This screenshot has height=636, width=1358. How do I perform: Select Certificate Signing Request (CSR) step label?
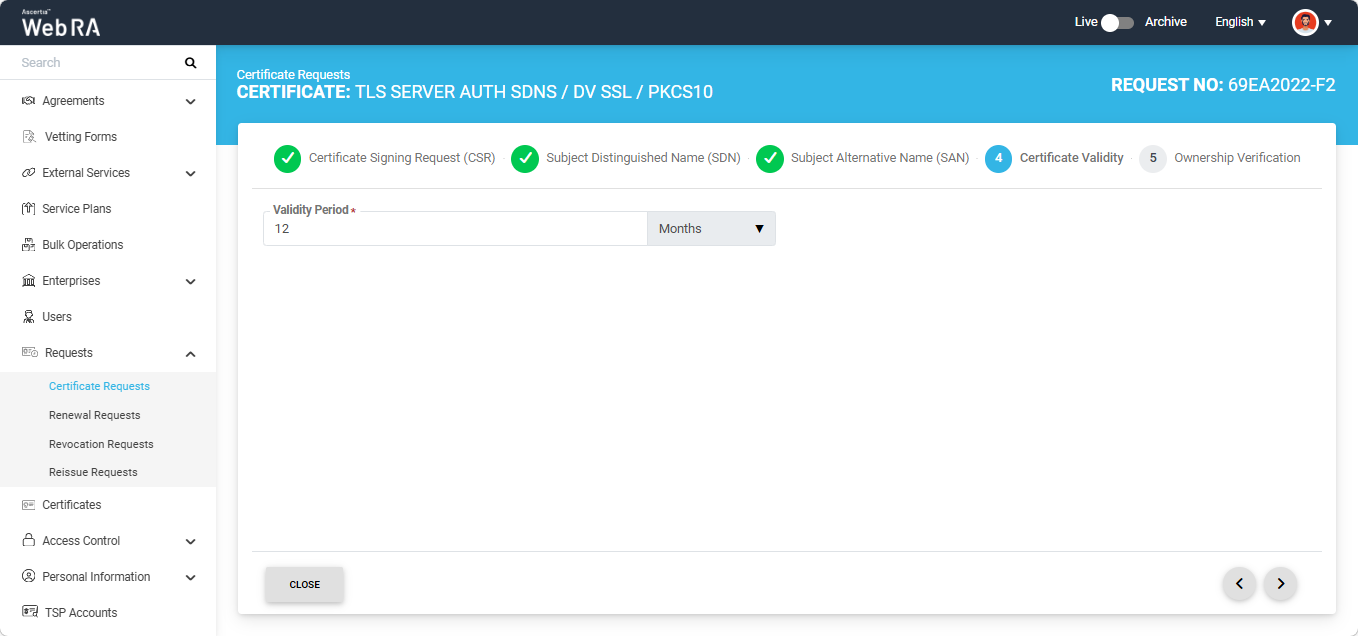[x=402, y=158]
